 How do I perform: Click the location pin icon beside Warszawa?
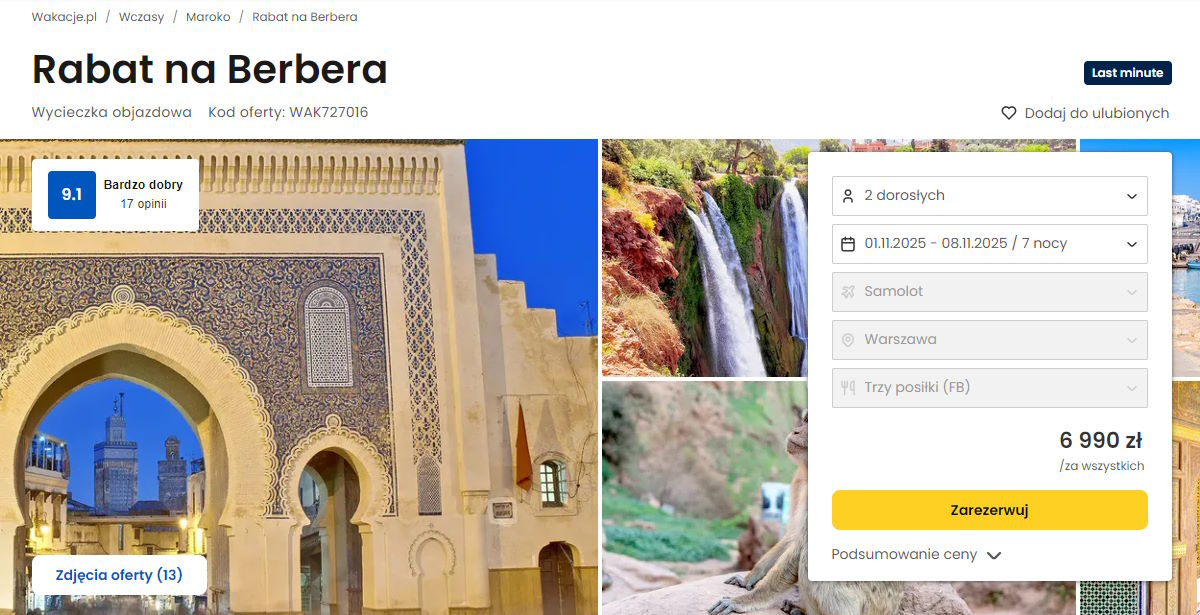(848, 340)
